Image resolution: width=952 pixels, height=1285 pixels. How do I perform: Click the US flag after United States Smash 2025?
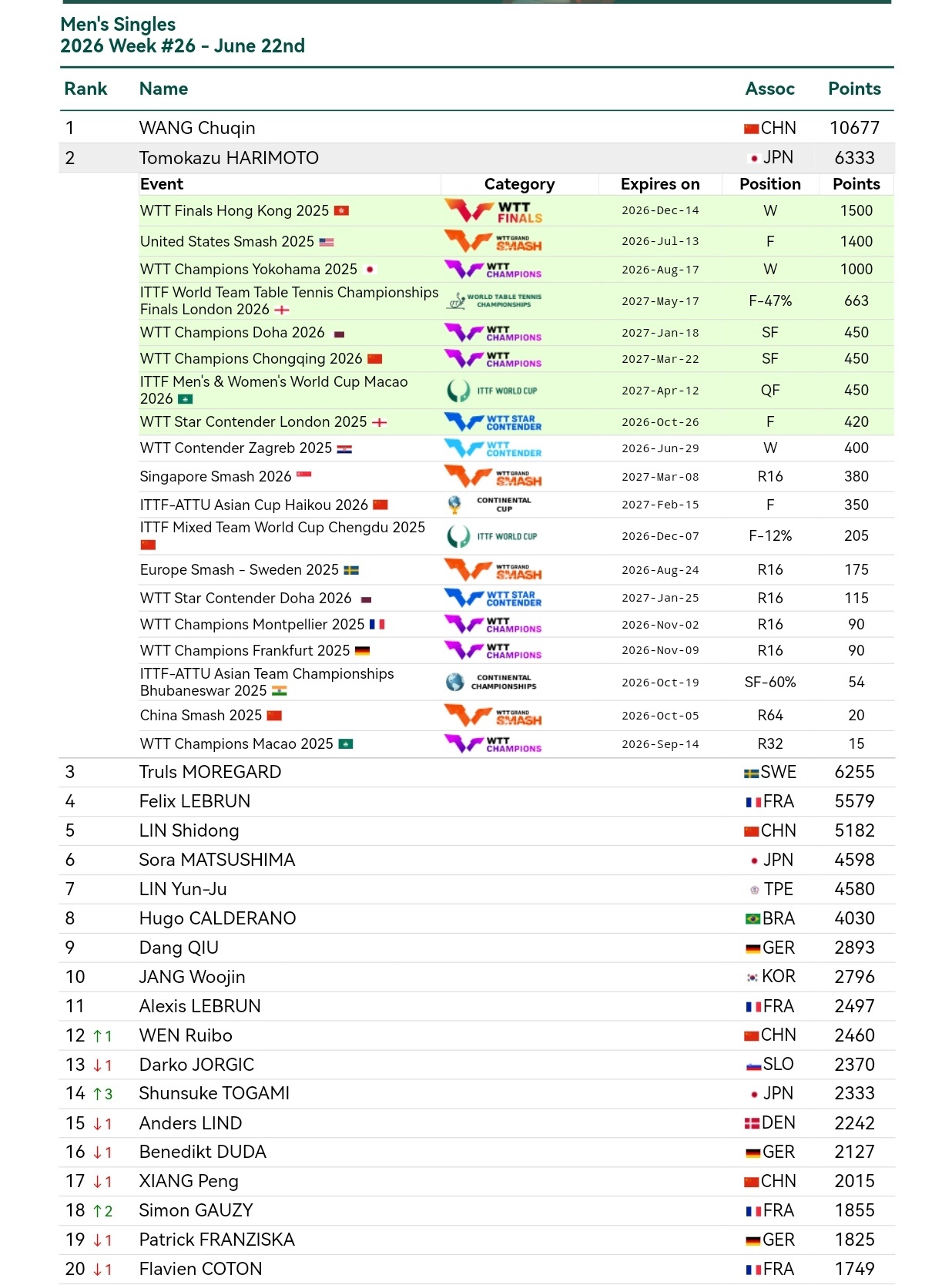(x=327, y=242)
